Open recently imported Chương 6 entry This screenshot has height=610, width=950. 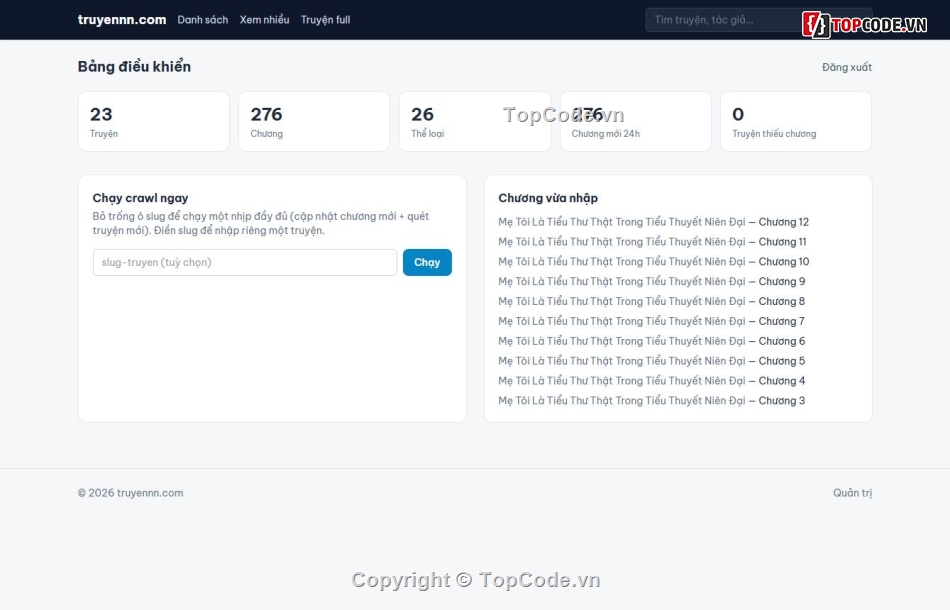tap(651, 341)
